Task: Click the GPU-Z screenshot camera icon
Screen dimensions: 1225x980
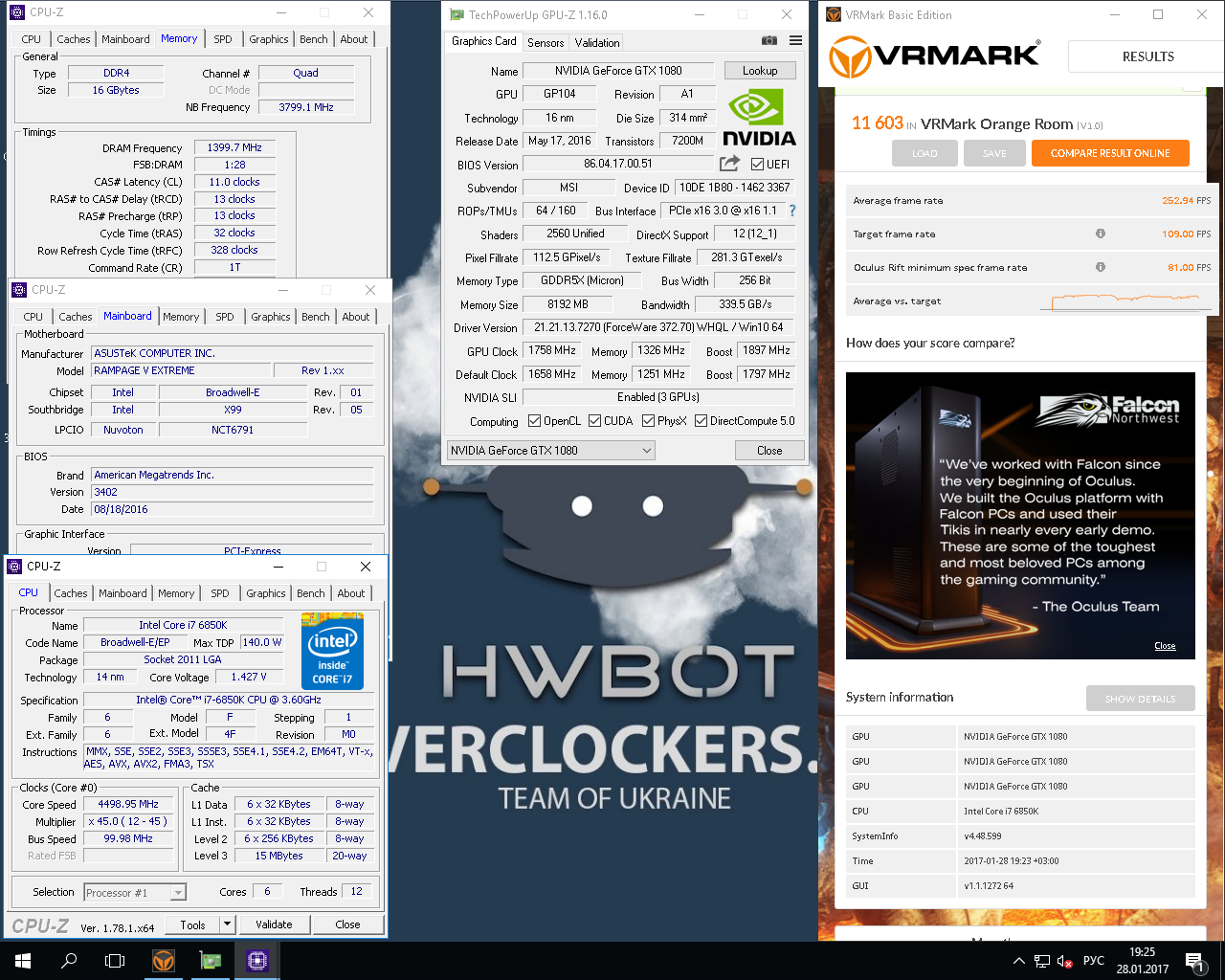Action: click(768, 40)
